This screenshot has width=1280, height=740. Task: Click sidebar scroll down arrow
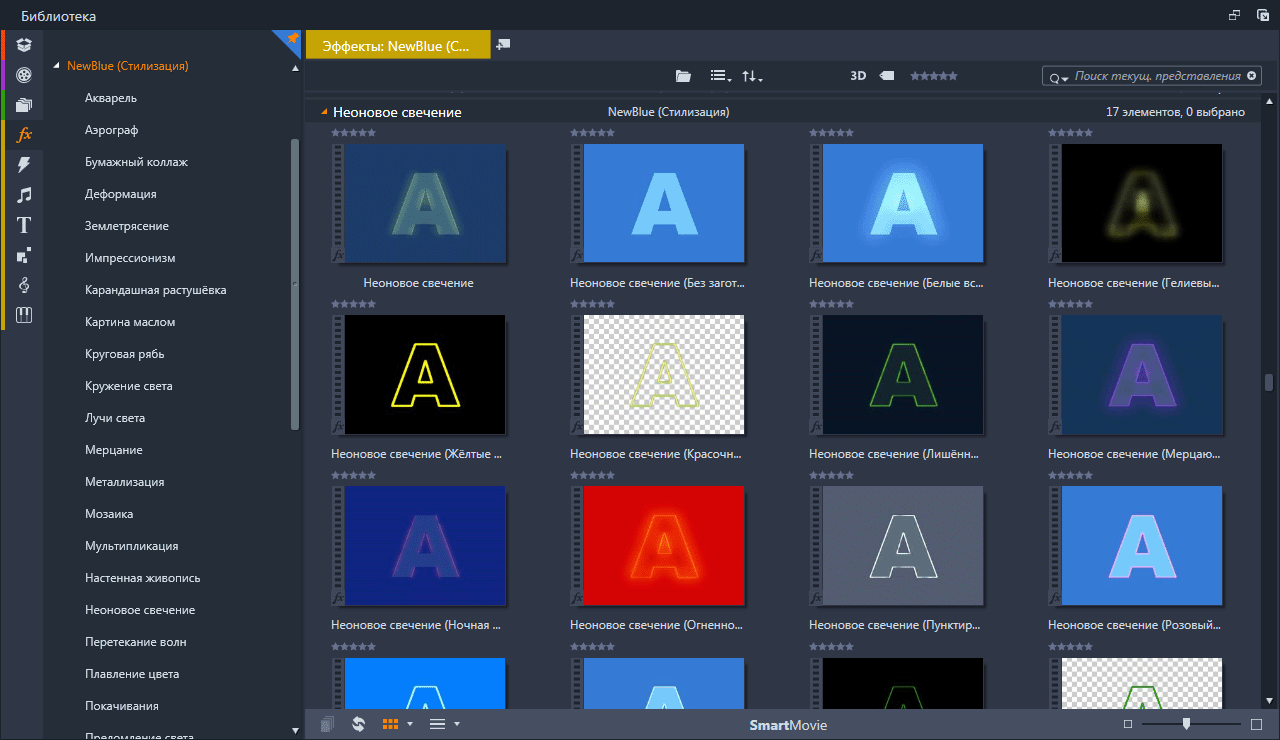[295, 731]
